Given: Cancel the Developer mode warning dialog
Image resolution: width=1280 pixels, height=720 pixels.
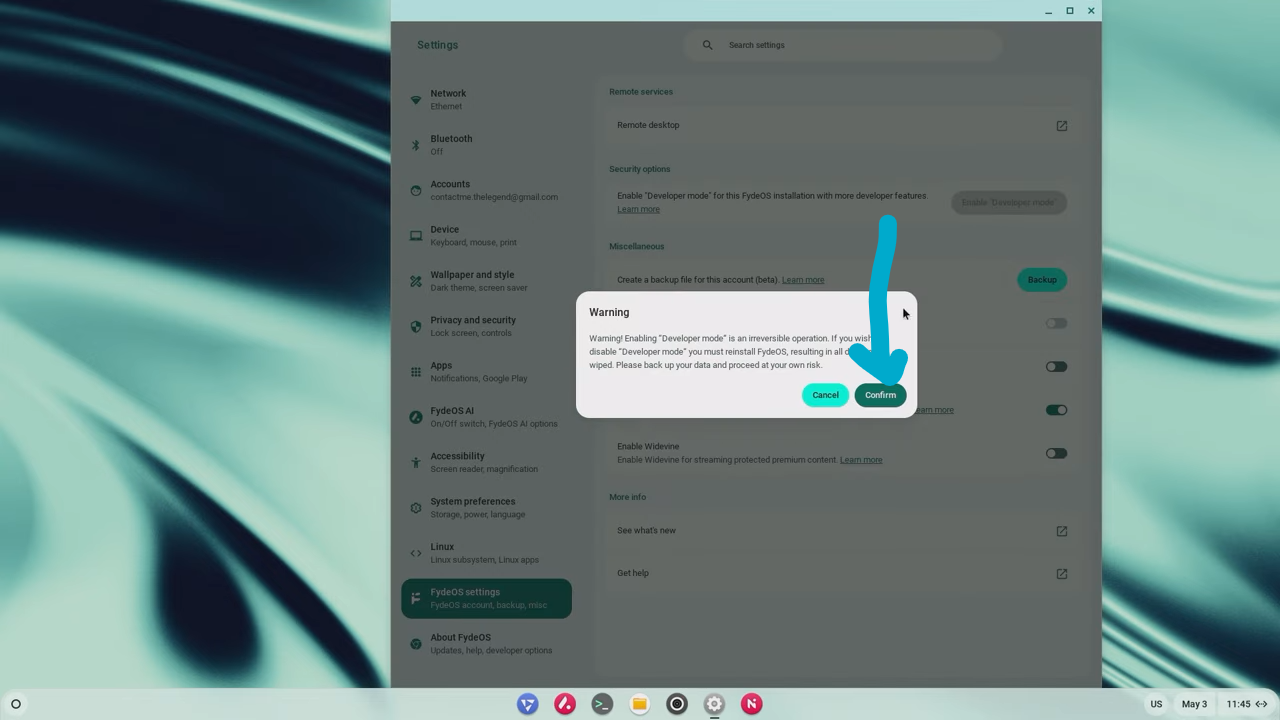Looking at the screenshot, I should pyautogui.click(x=825, y=395).
